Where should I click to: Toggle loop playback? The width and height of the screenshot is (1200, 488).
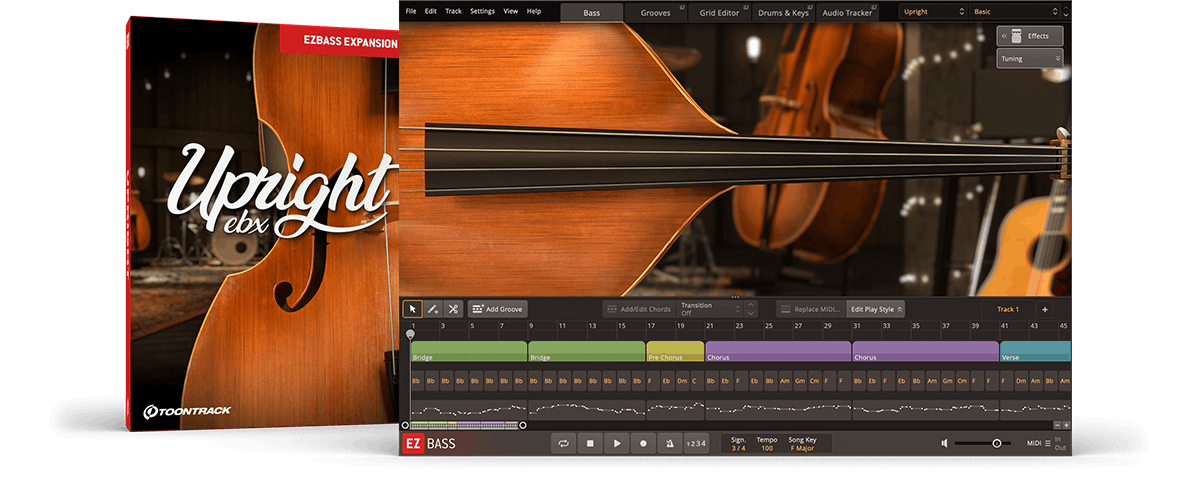[564, 443]
